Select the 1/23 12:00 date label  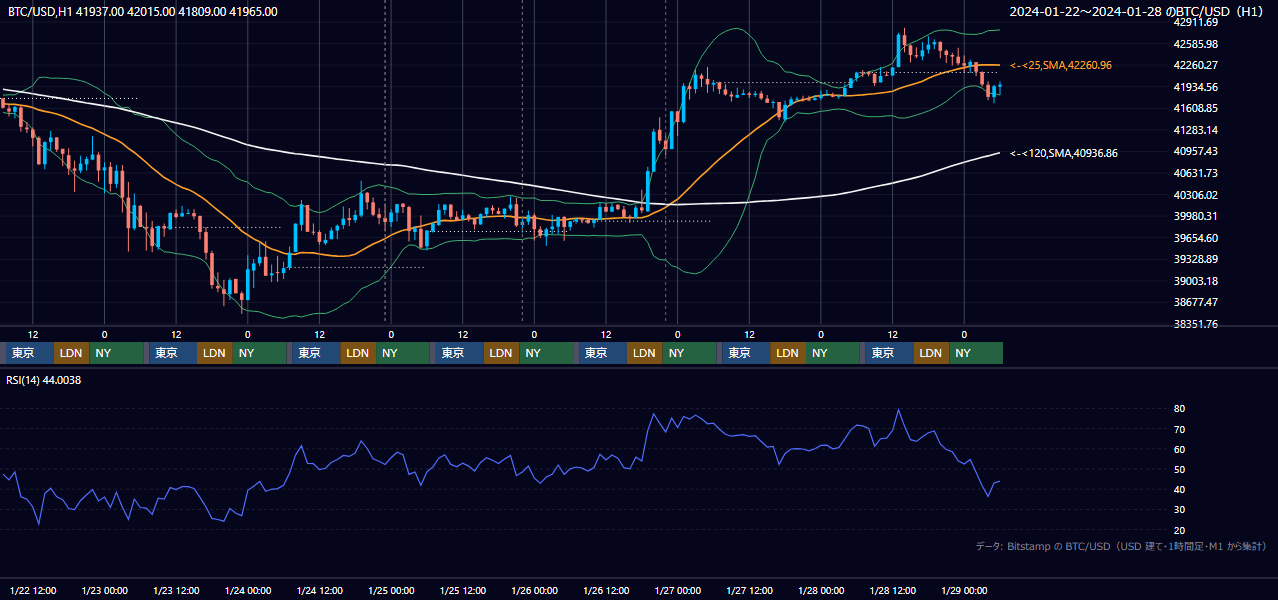click(176, 590)
